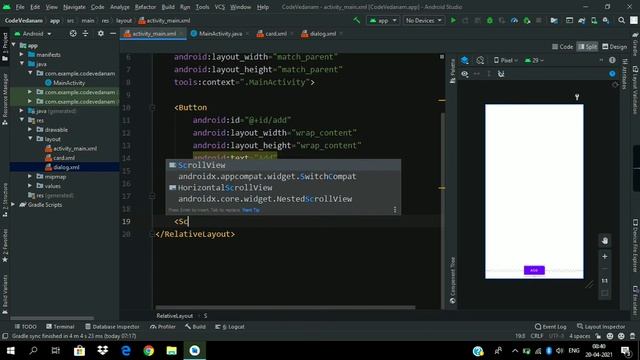Image resolution: width=640 pixels, height=360 pixels.
Task: Run the app with green play button
Action: (x=453, y=20)
